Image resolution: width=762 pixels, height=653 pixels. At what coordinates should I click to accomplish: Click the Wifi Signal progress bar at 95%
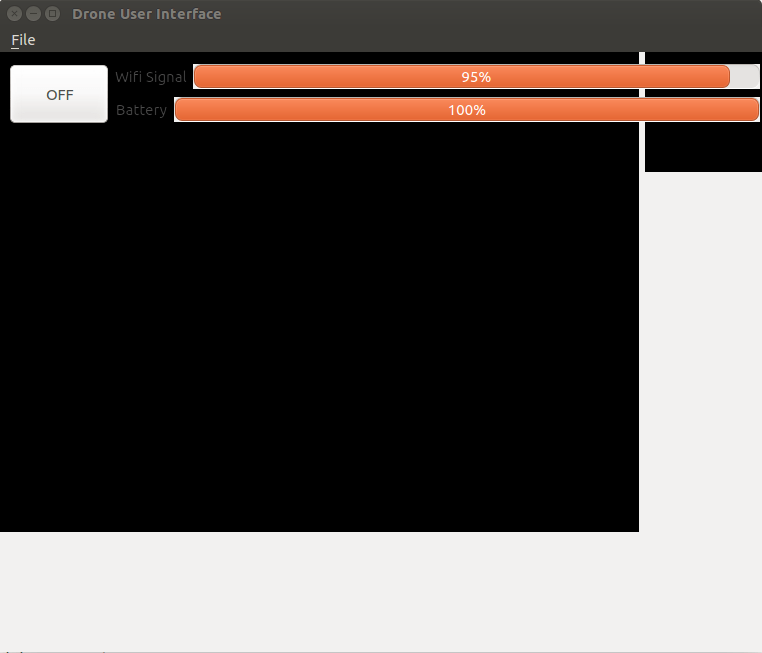click(476, 77)
